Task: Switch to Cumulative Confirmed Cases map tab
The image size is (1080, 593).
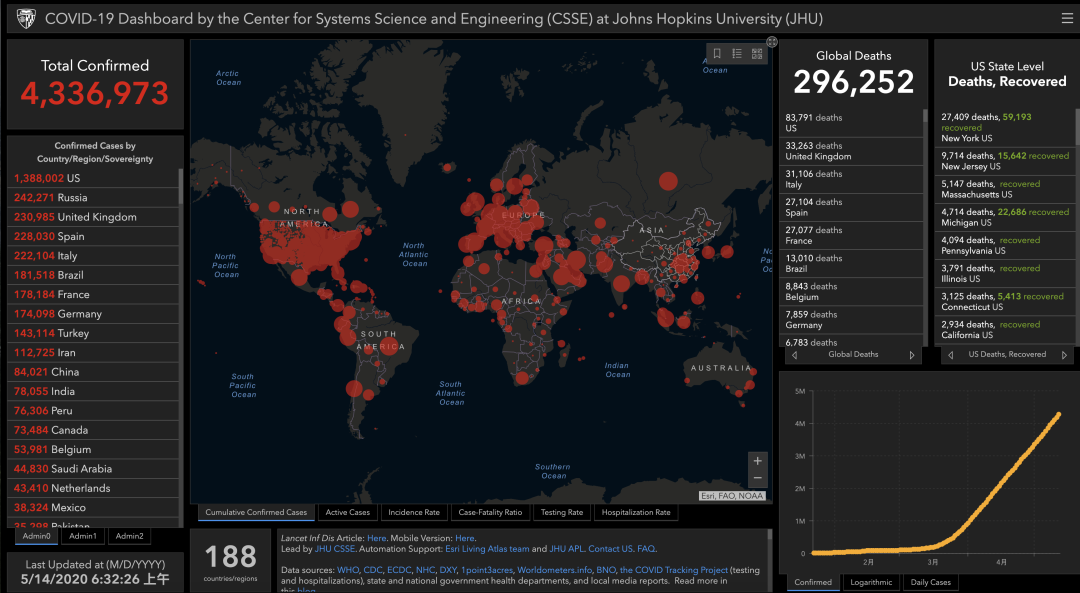Action: click(x=256, y=512)
